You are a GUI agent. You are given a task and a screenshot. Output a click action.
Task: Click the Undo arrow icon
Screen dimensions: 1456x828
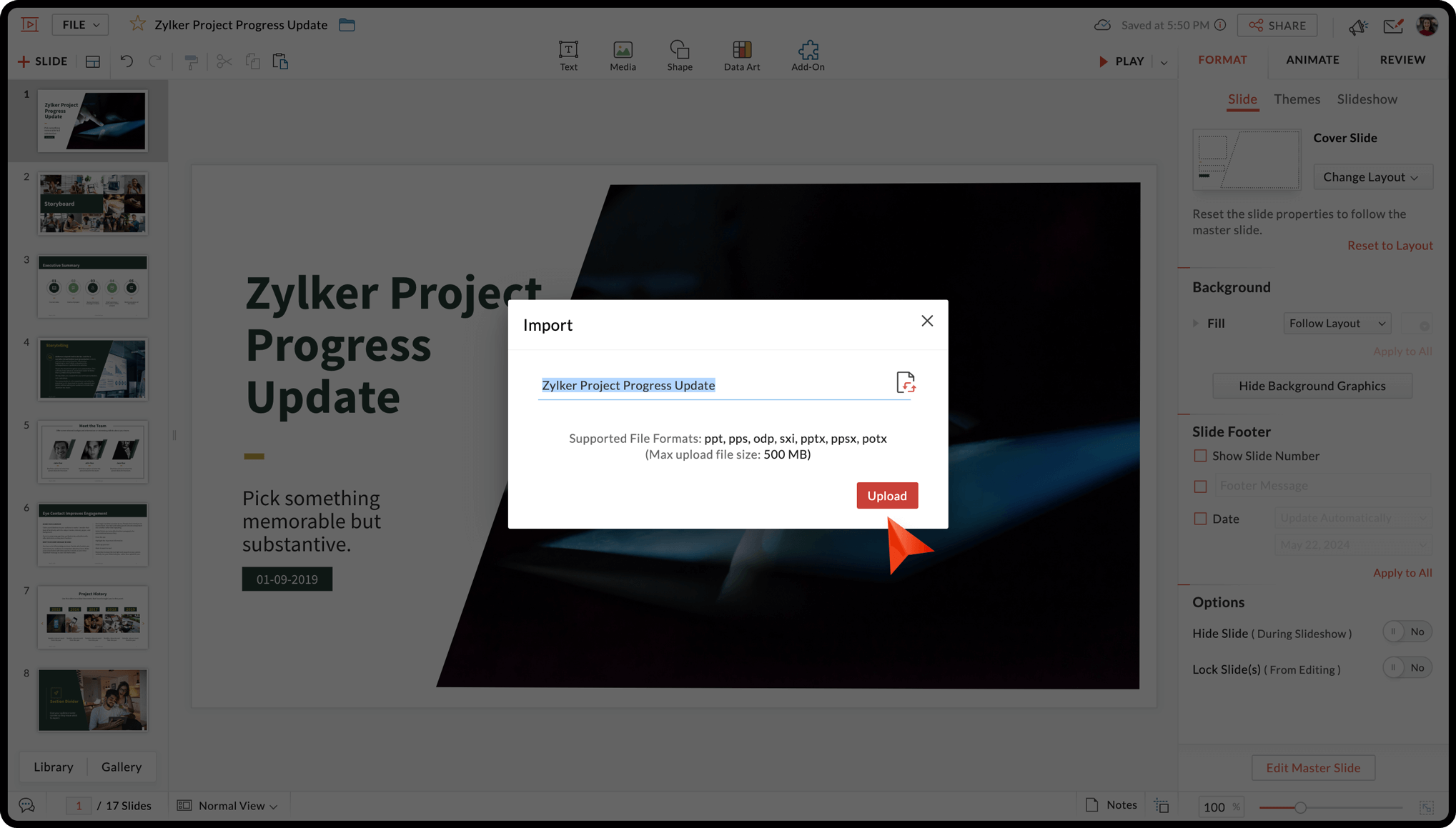click(127, 61)
